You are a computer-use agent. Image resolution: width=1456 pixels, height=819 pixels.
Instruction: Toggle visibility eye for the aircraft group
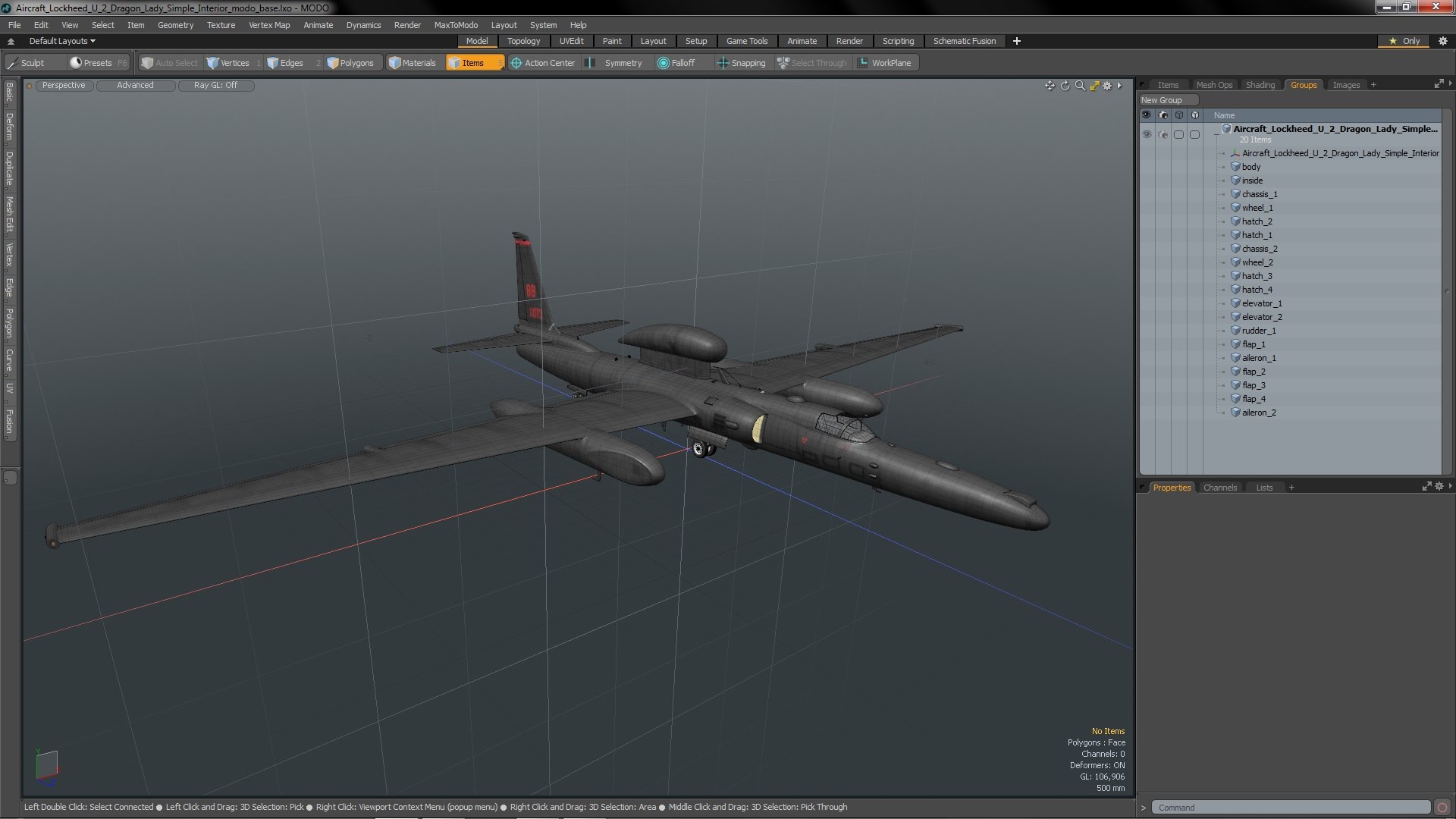(1147, 134)
